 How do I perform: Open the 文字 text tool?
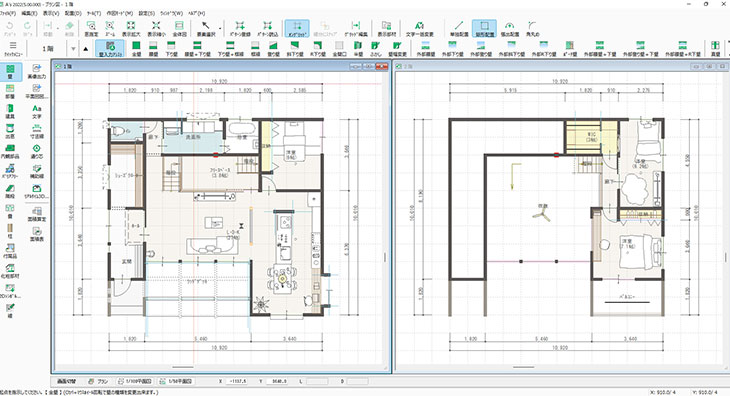37,112
